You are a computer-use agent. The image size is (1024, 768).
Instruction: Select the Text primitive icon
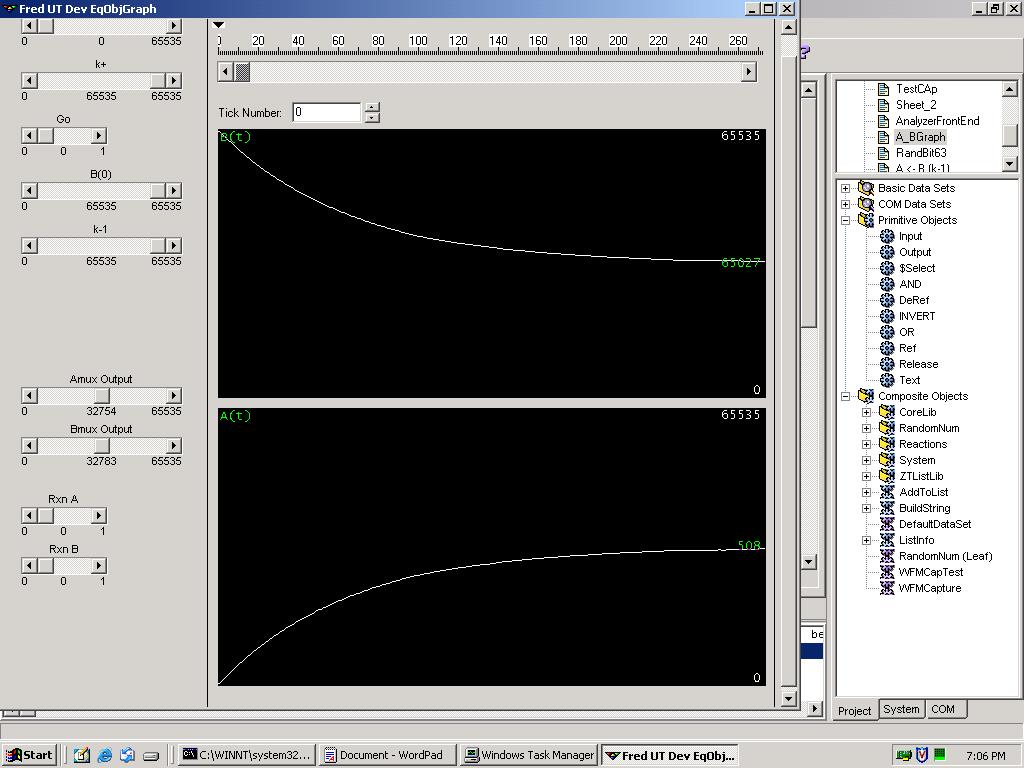coord(887,380)
